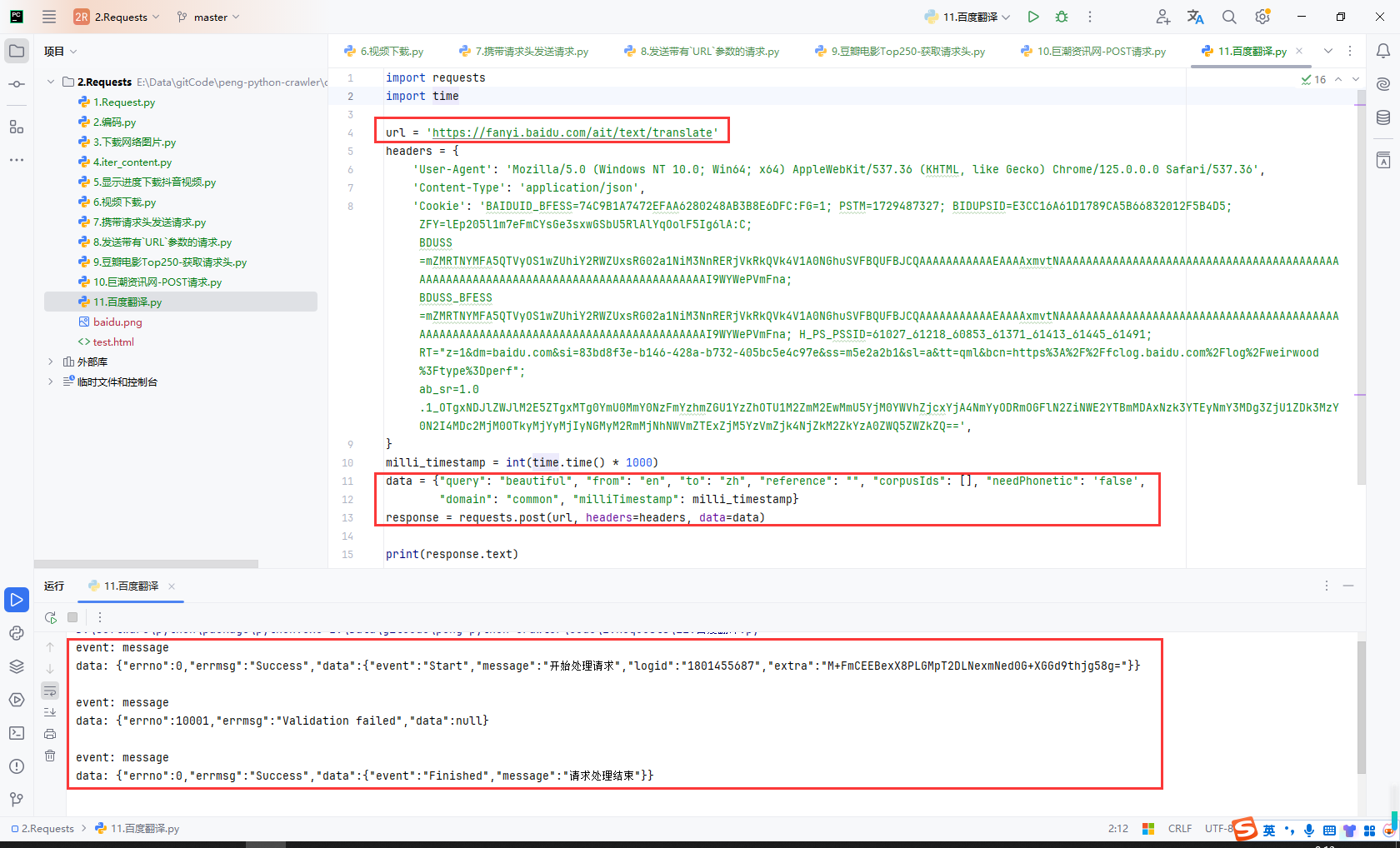Open the run configuration selector 11.百度翻译
1400x848 pixels.
(x=967, y=17)
